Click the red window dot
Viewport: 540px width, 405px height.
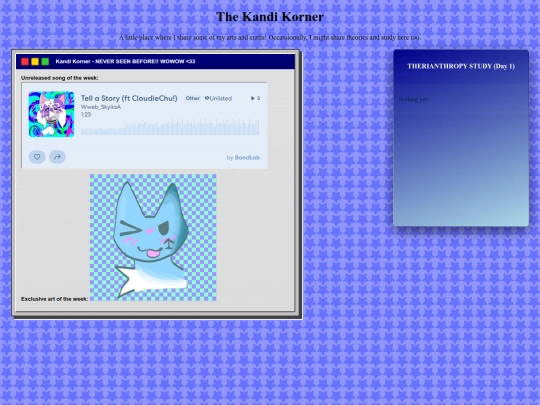coord(25,61)
